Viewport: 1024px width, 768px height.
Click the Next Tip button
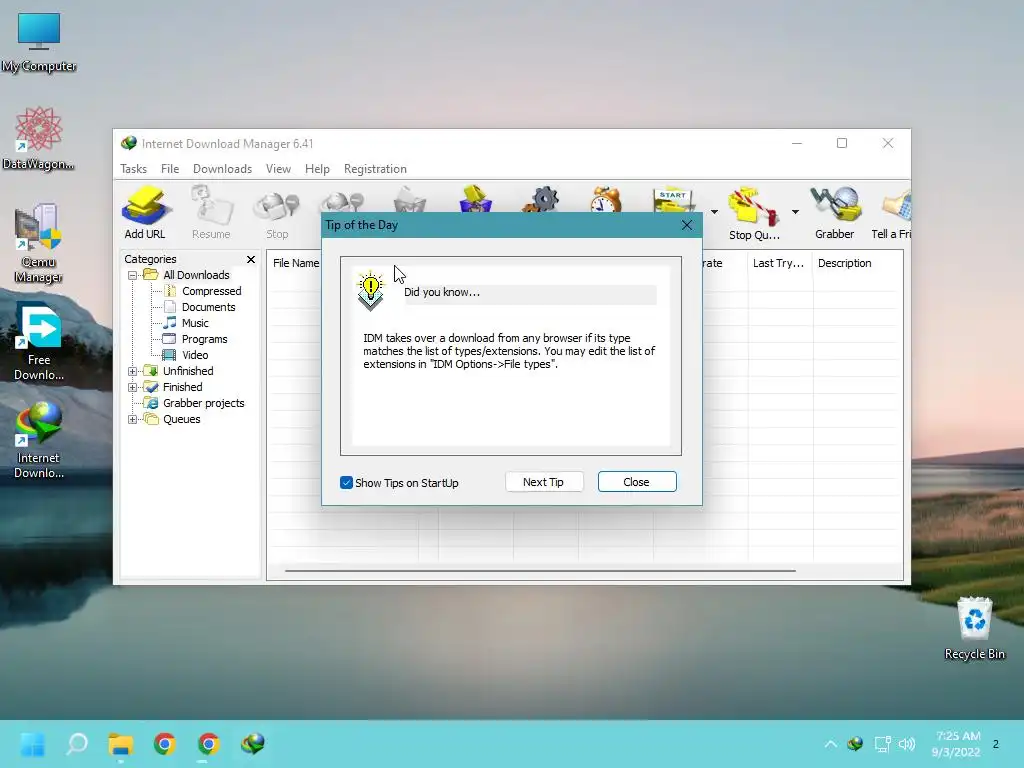[543, 482]
